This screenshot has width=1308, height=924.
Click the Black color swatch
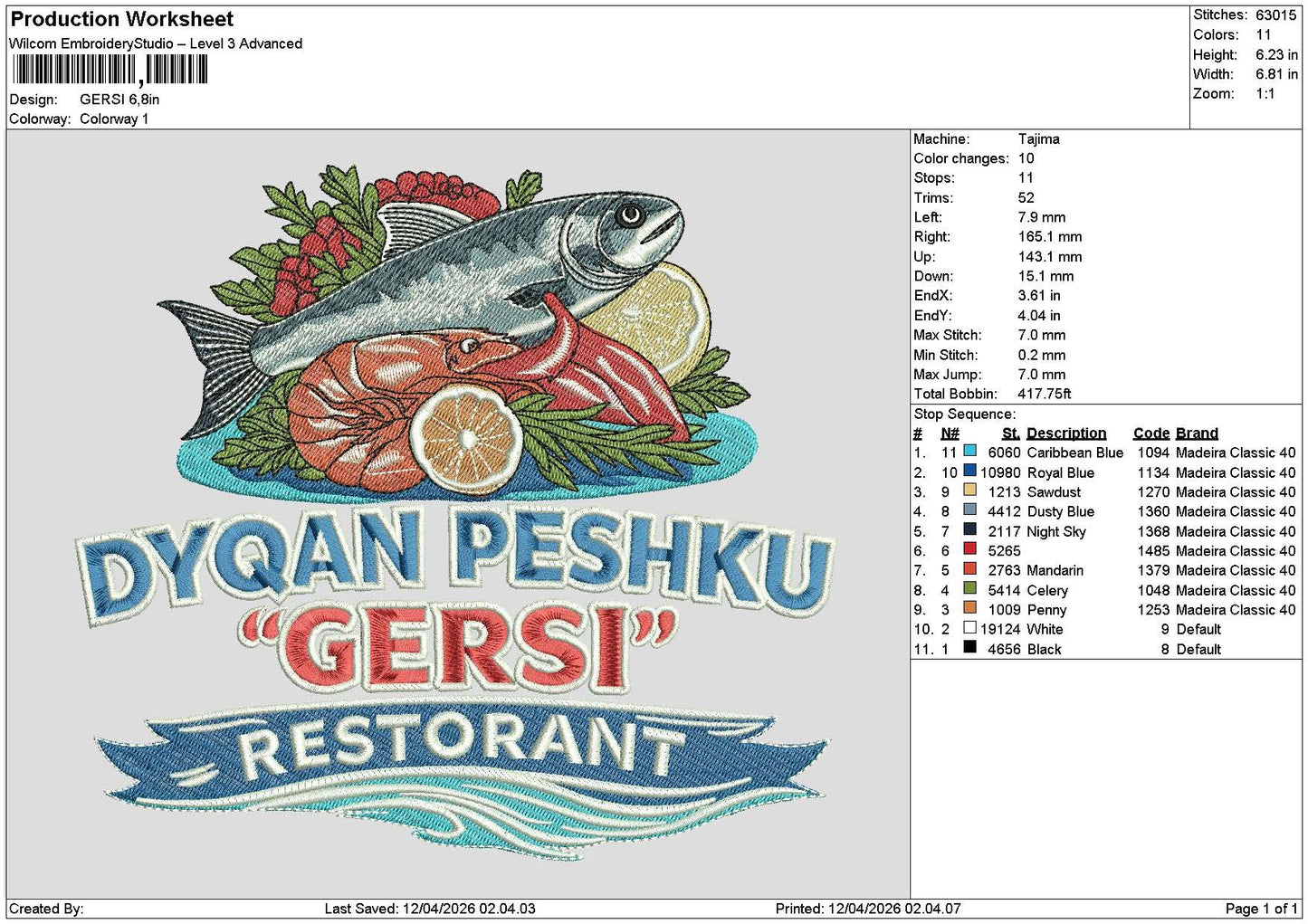[970, 648]
